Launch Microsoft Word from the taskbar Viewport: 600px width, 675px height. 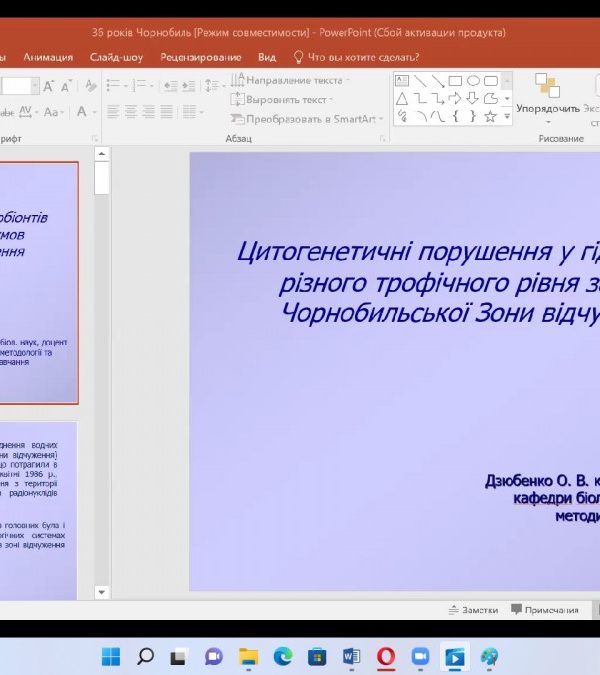[x=351, y=656]
